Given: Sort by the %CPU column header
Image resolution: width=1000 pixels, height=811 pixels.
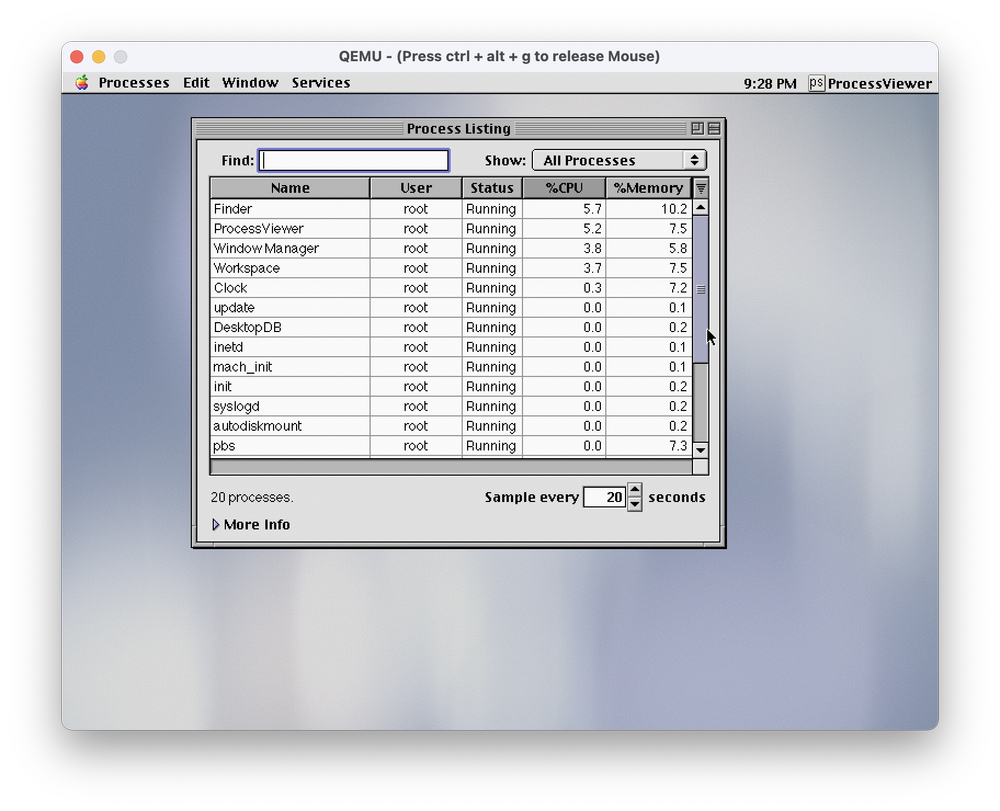Looking at the screenshot, I should click(x=564, y=188).
